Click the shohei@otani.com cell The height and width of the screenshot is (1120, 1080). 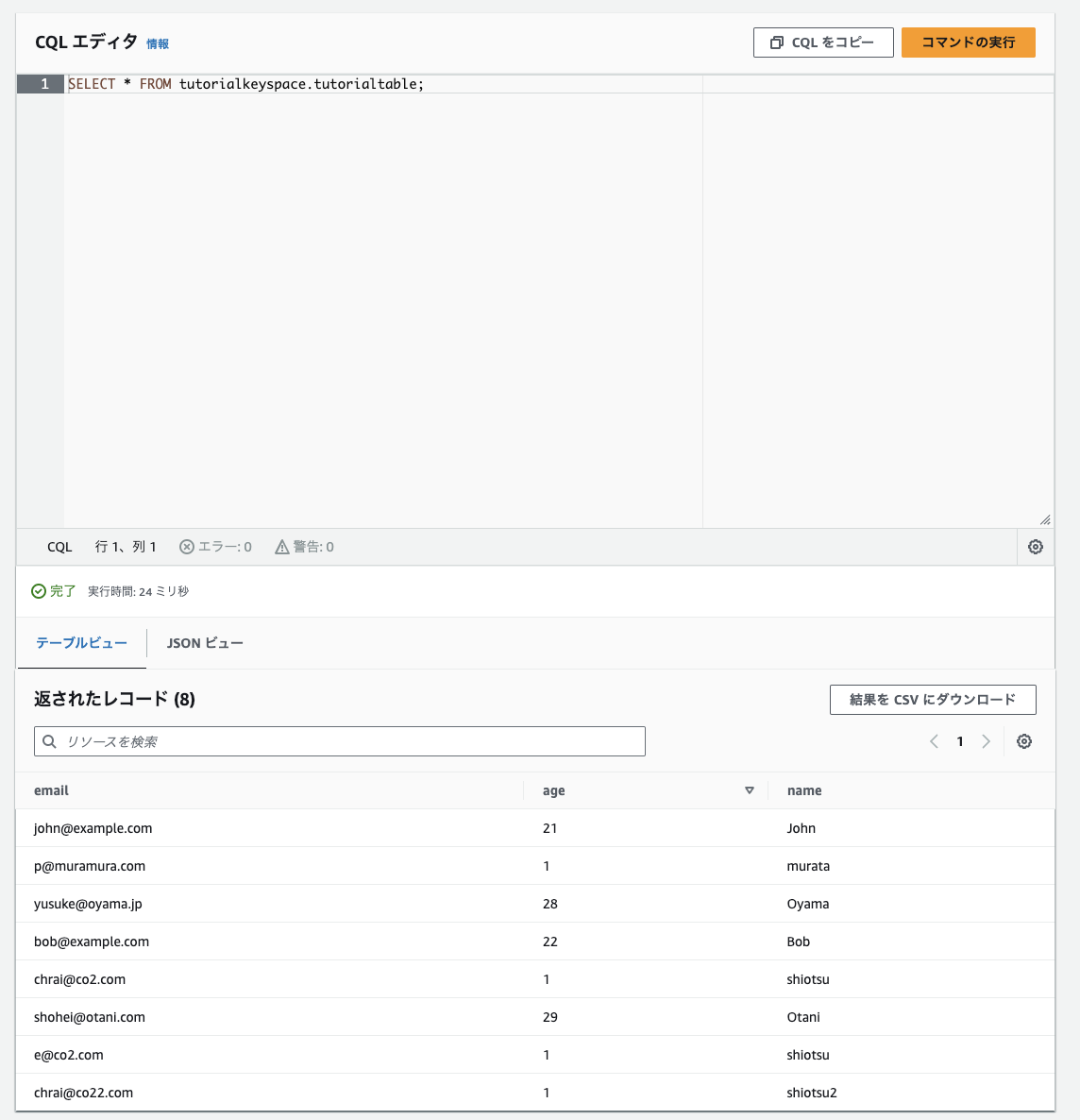point(90,1018)
